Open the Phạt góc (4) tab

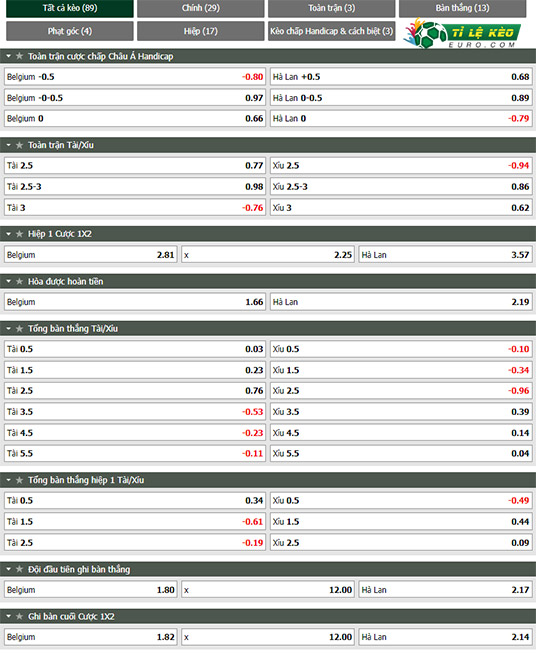tap(70, 31)
